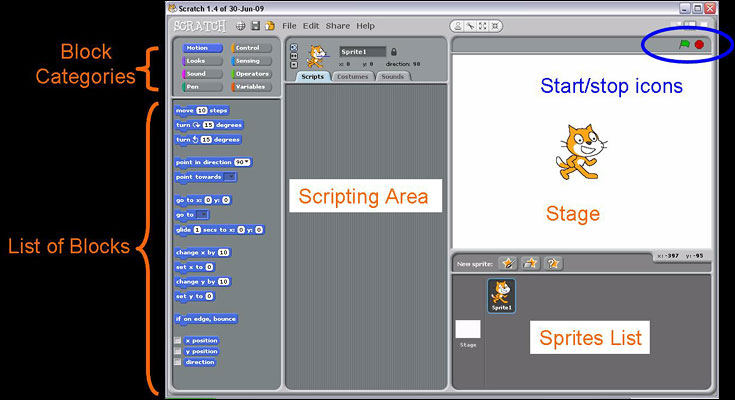Switch to the Scripts tab
Image resolution: width=735 pixels, height=400 pixels.
point(313,76)
